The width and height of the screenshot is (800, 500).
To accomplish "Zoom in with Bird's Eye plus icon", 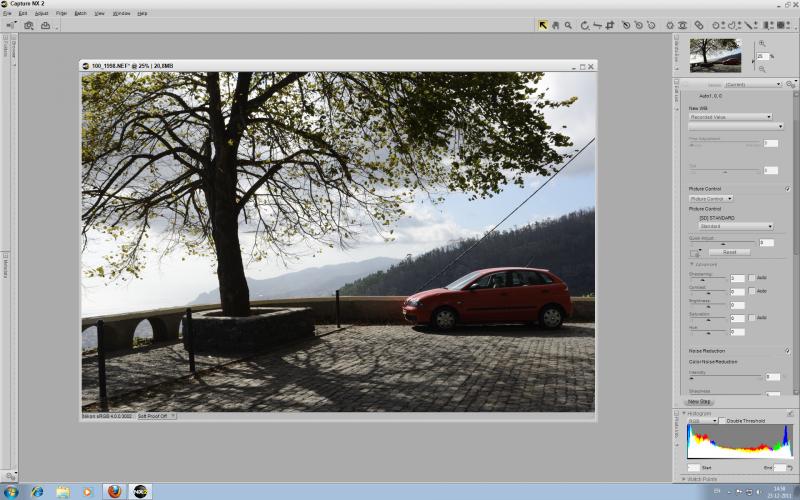I will coord(762,44).
